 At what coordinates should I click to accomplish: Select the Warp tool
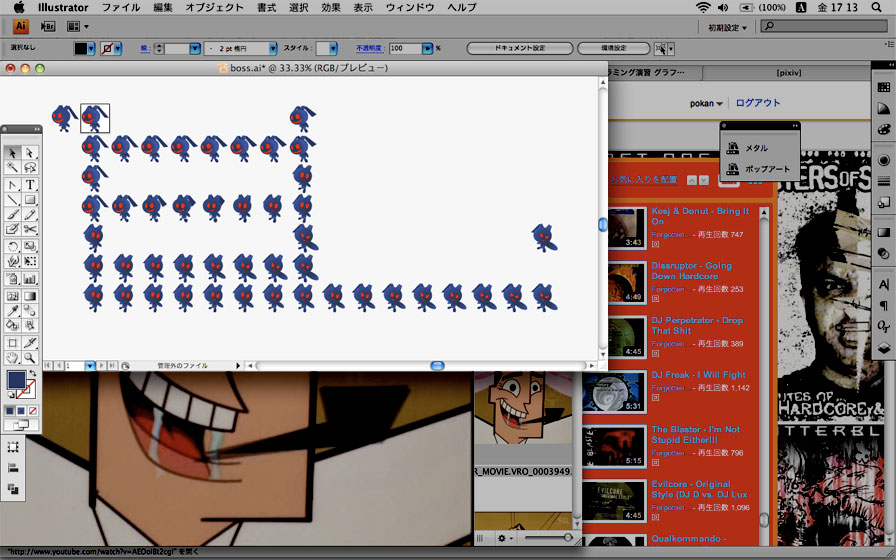click(13, 261)
